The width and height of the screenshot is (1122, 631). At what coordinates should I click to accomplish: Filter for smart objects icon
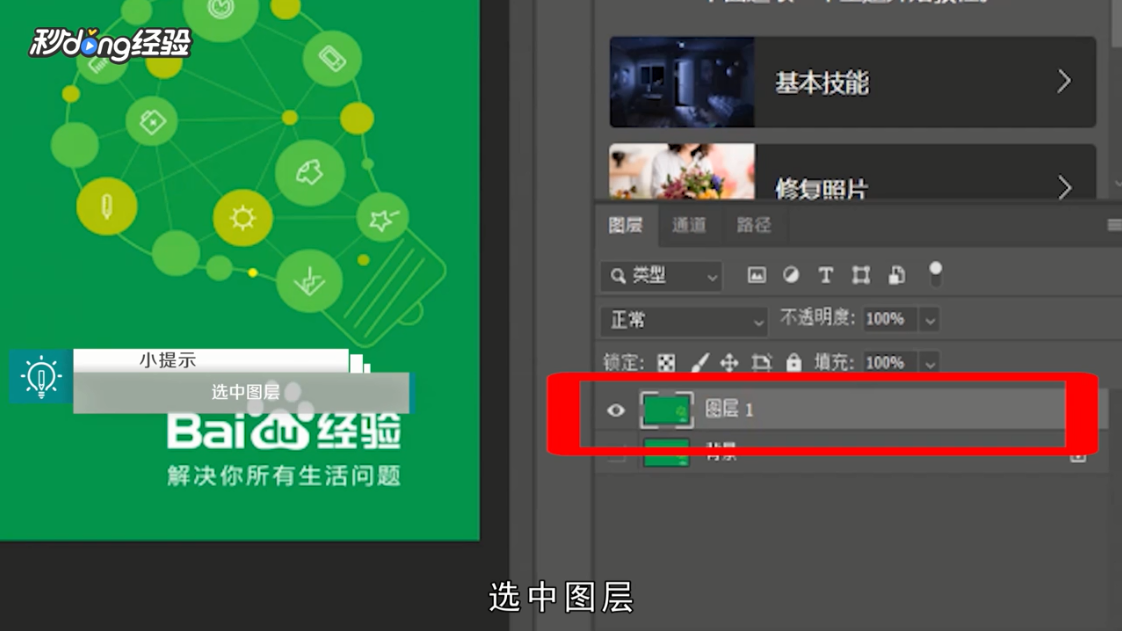(897, 275)
